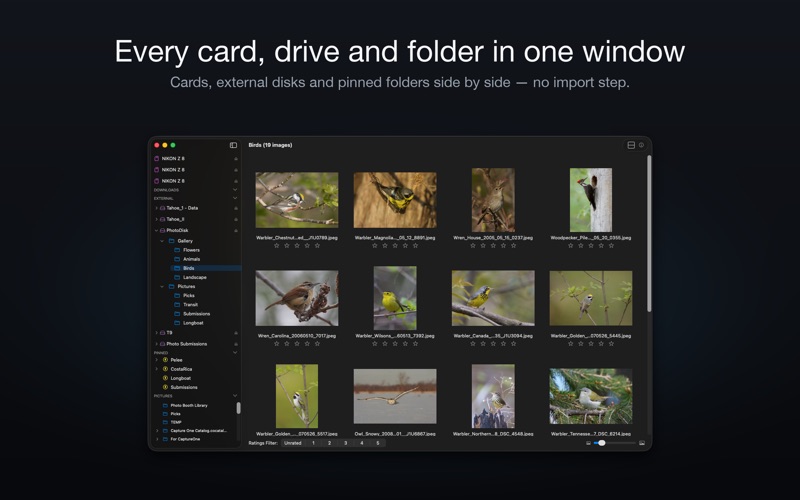Eject the Tahoe_II drive
The width and height of the screenshot is (800, 500).
point(236,219)
